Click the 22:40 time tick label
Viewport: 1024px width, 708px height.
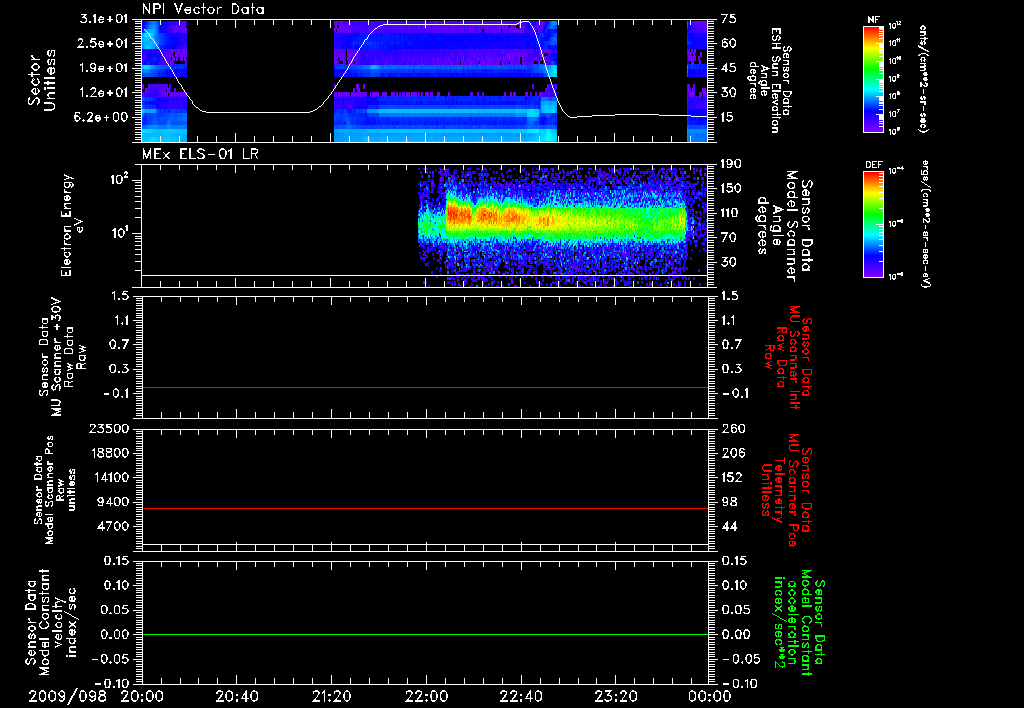[x=521, y=696]
